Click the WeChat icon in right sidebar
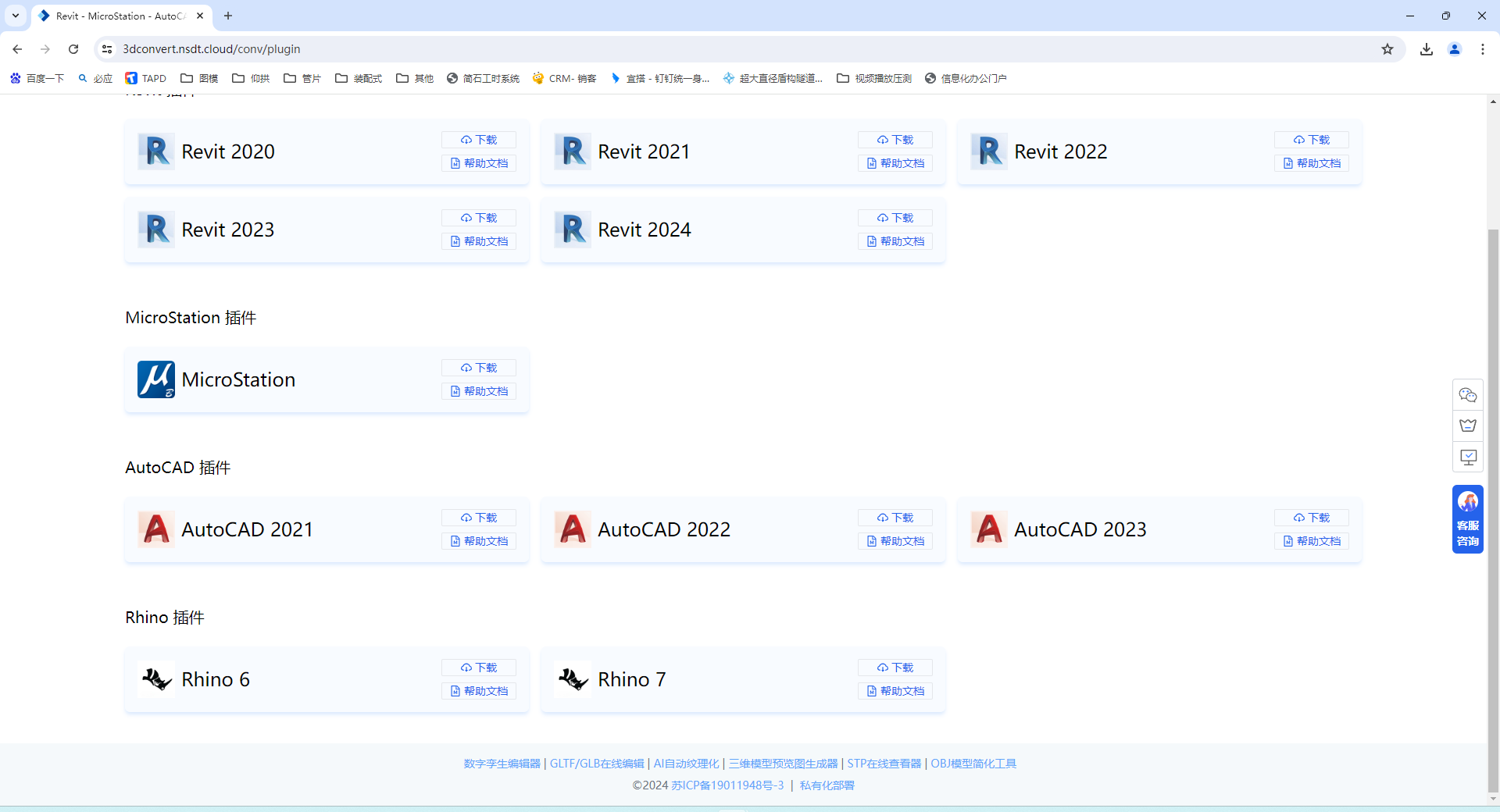 pyautogui.click(x=1468, y=395)
